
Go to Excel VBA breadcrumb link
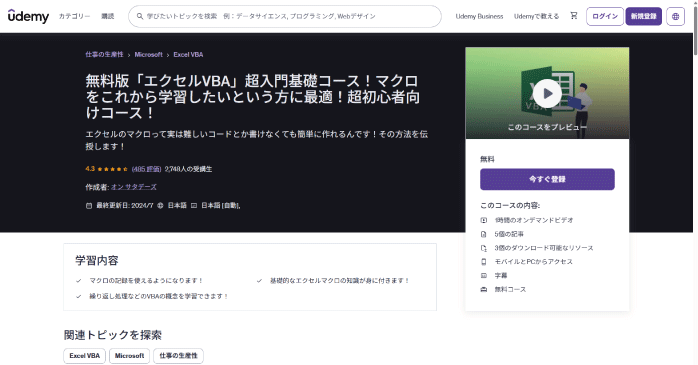188,54
